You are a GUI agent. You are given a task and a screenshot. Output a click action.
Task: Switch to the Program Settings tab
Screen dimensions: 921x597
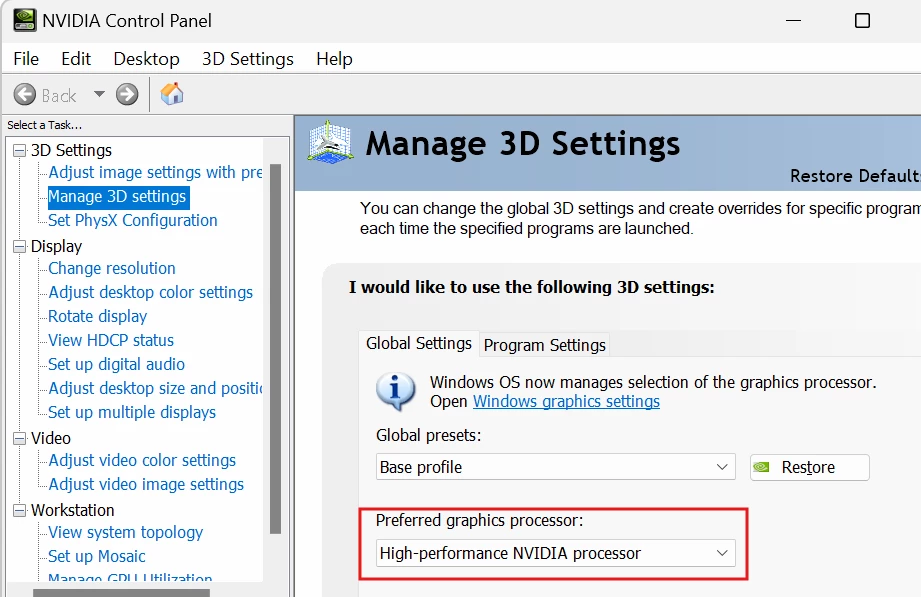[544, 345]
